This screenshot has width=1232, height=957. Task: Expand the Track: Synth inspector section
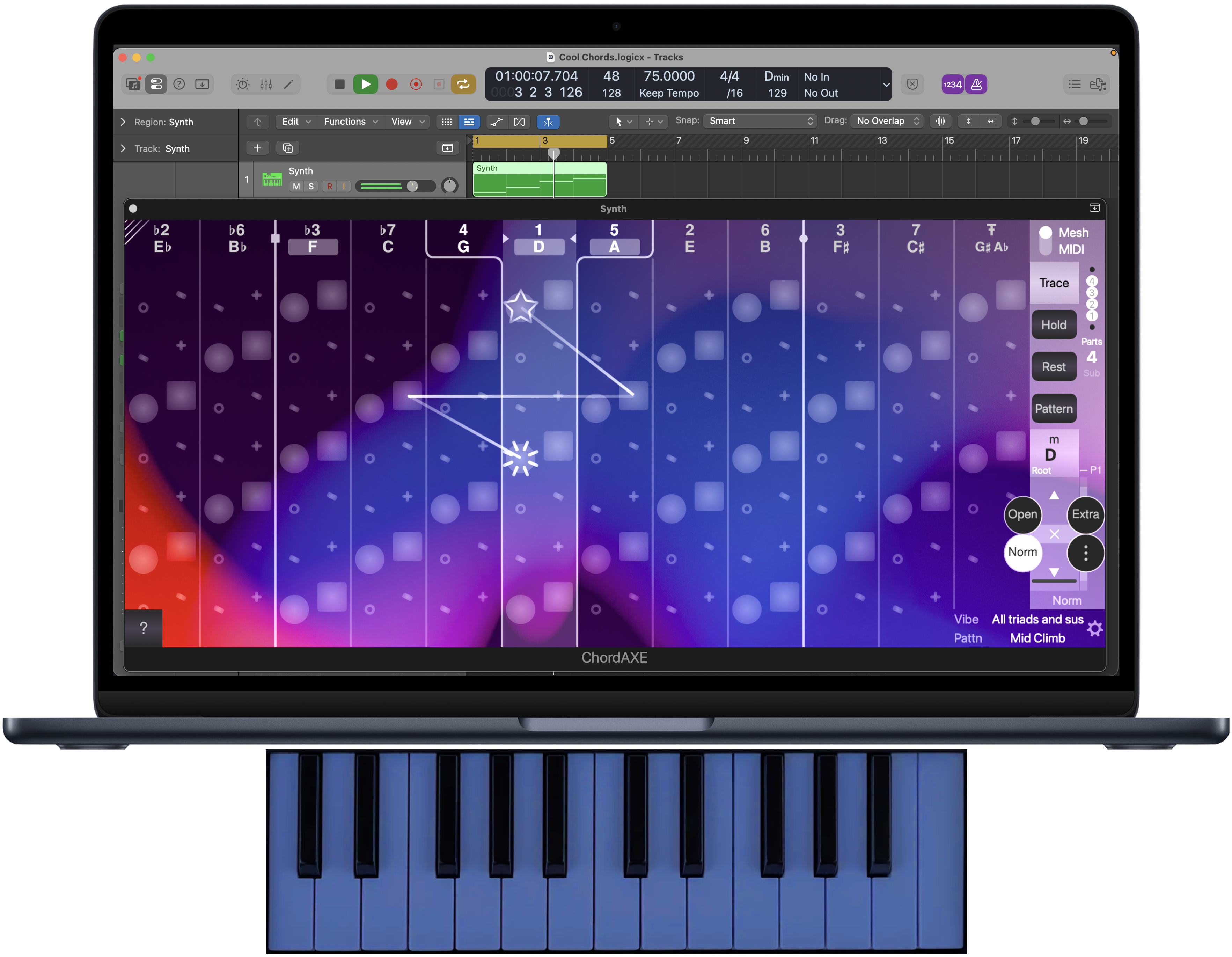[123, 148]
